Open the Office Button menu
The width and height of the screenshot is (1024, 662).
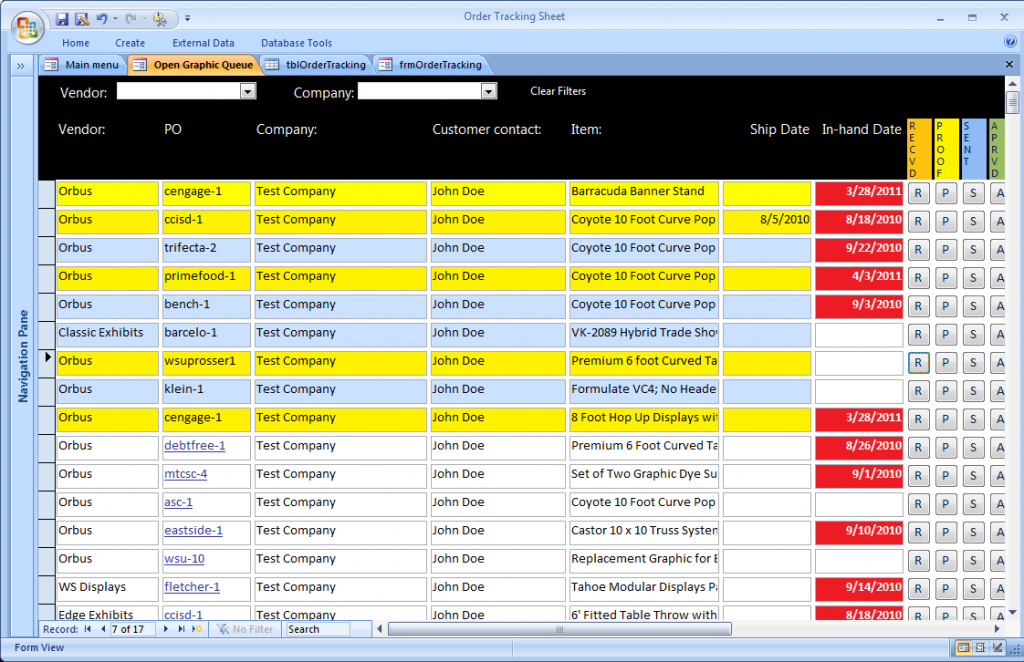pos(27,27)
